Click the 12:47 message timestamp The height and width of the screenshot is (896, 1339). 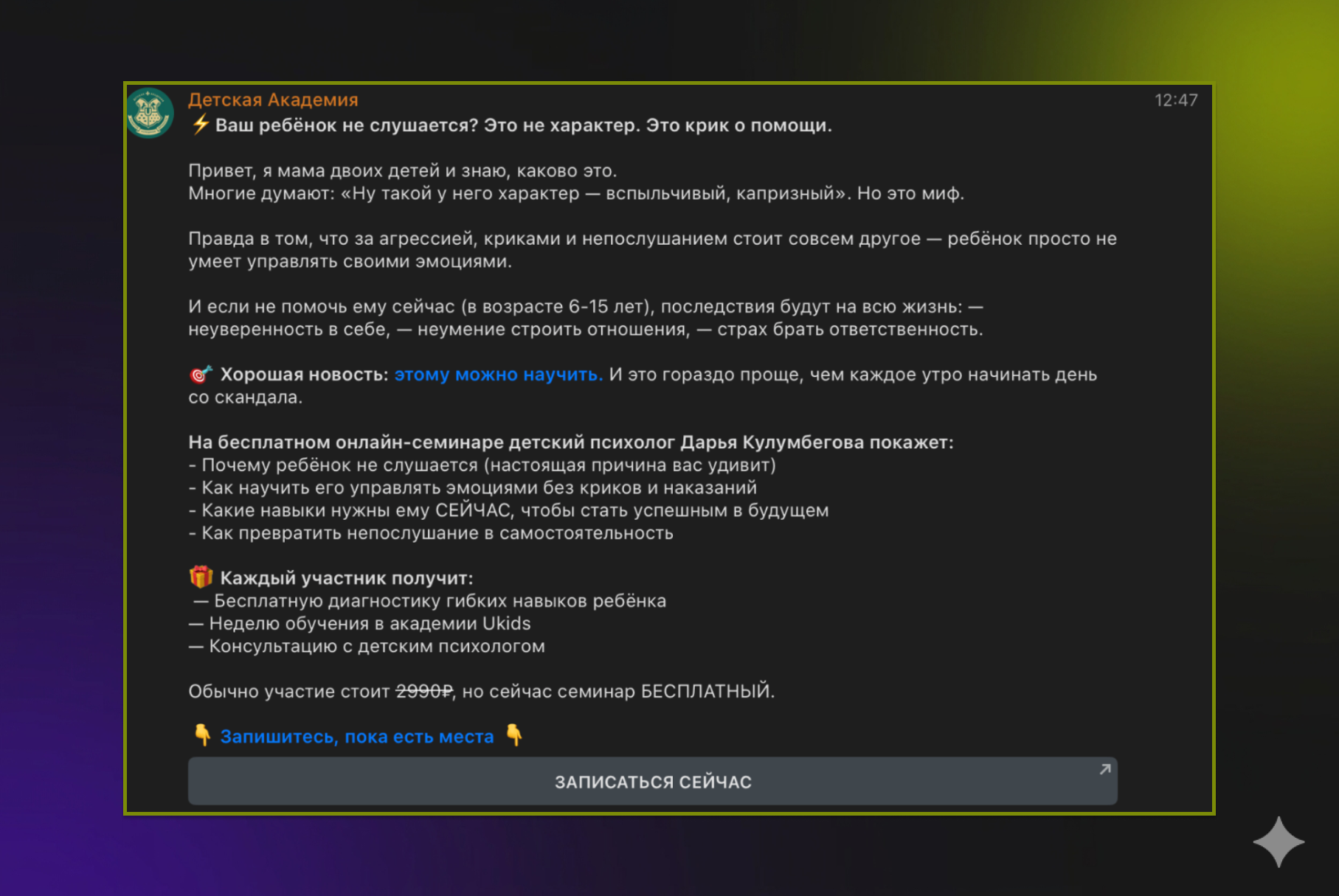[1175, 100]
